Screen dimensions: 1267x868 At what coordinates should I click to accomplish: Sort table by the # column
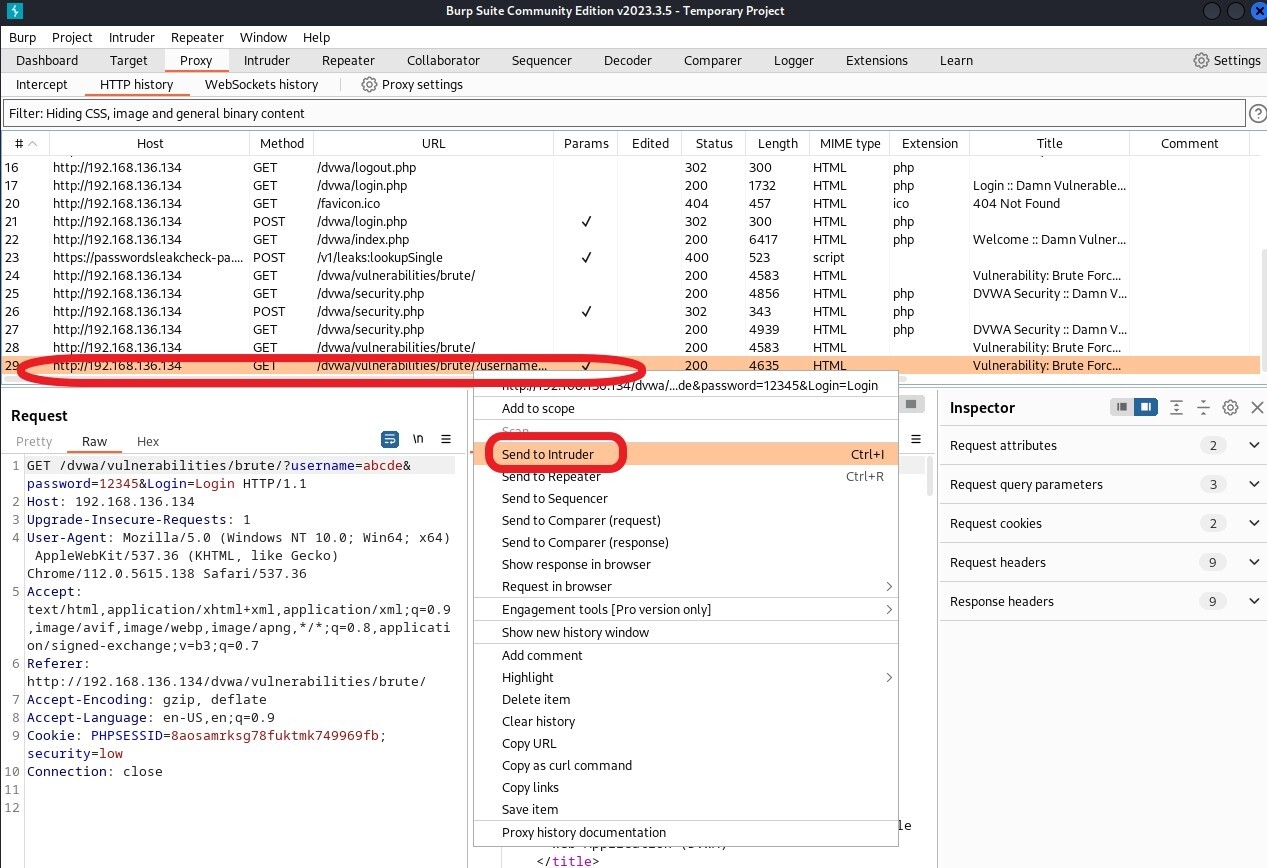click(x=25, y=144)
